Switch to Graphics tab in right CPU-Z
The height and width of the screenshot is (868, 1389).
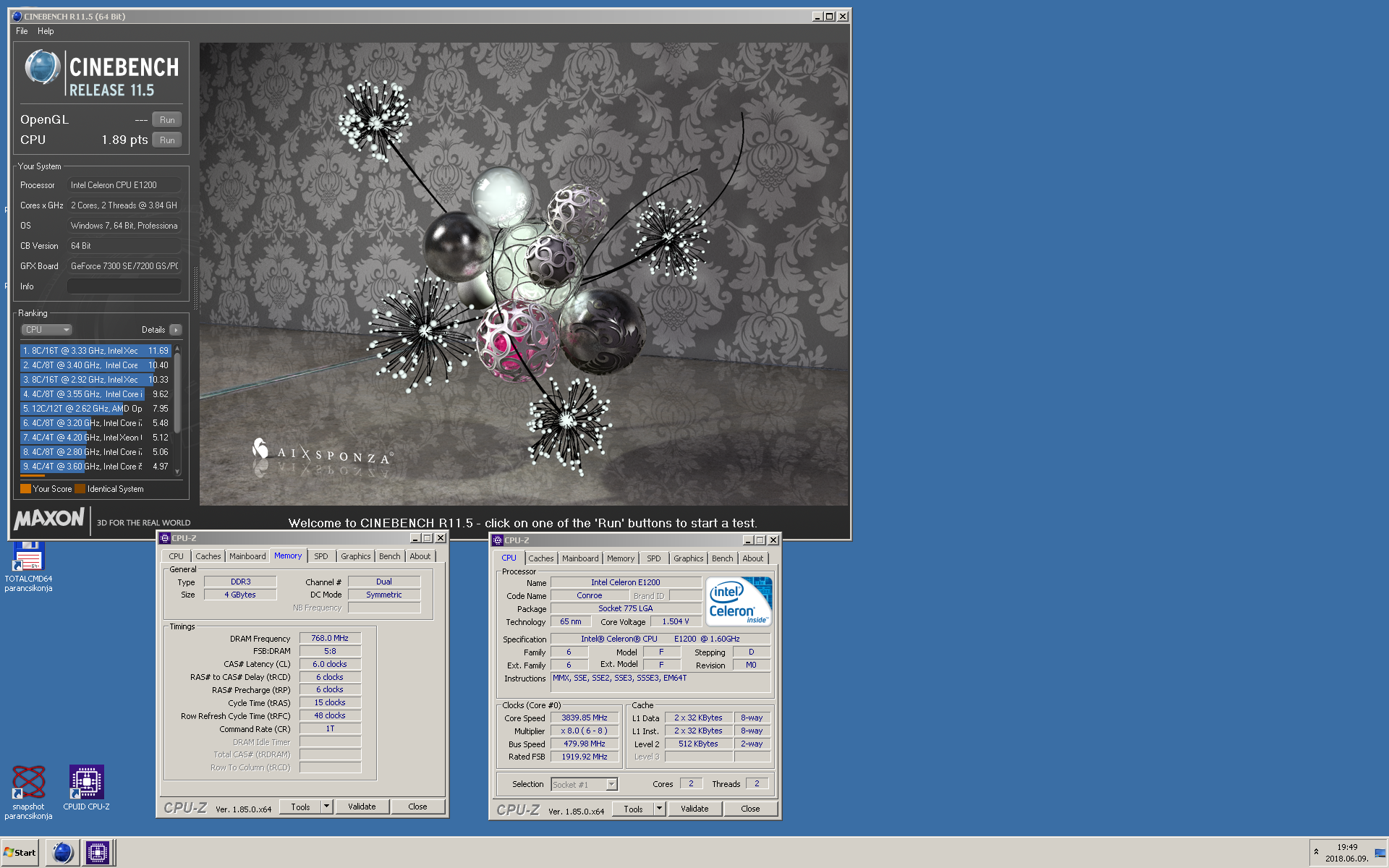(x=688, y=558)
